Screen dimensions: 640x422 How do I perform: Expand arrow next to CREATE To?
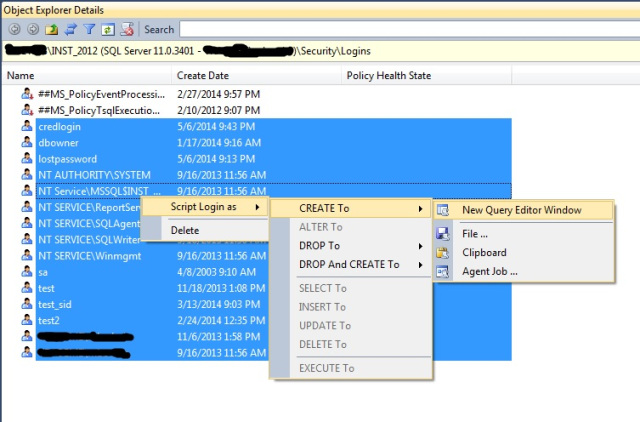point(420,209)
